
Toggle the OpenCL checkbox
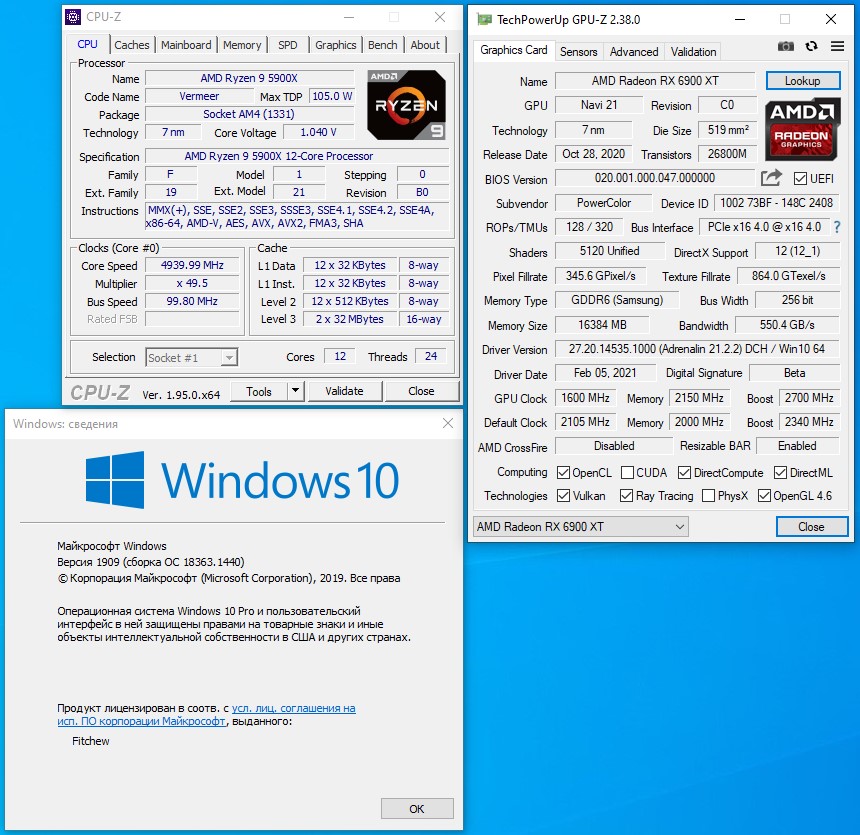(563, 472)
